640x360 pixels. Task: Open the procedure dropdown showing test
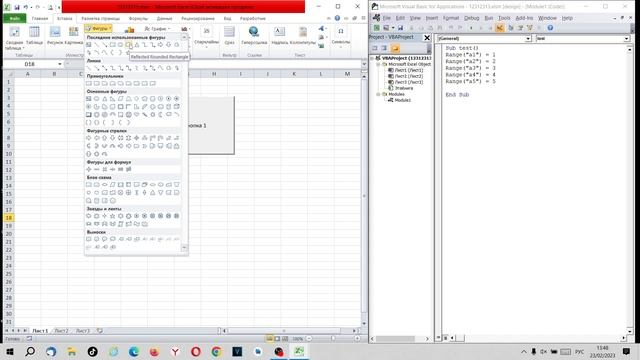[x=627, y=38]
